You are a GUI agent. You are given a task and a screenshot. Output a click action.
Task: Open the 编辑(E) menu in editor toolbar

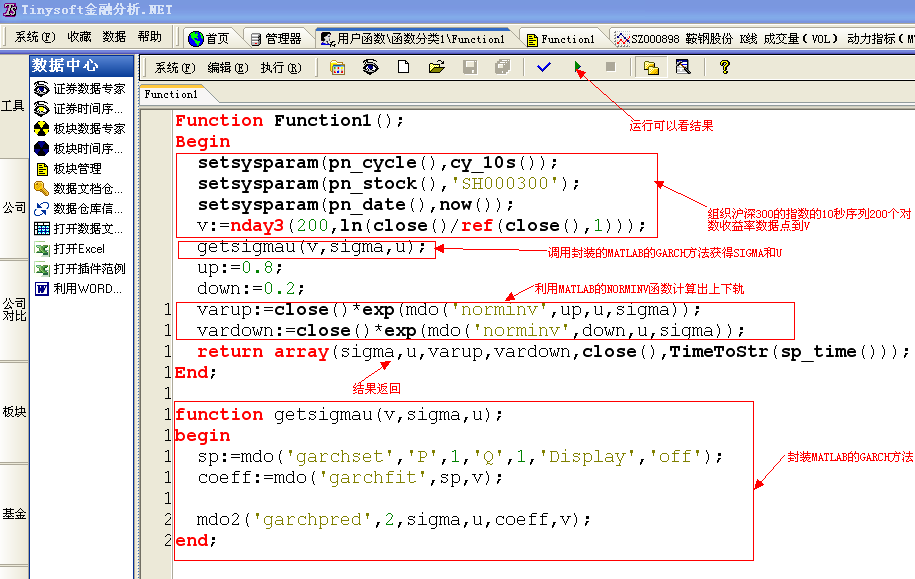tap(227, 68)
